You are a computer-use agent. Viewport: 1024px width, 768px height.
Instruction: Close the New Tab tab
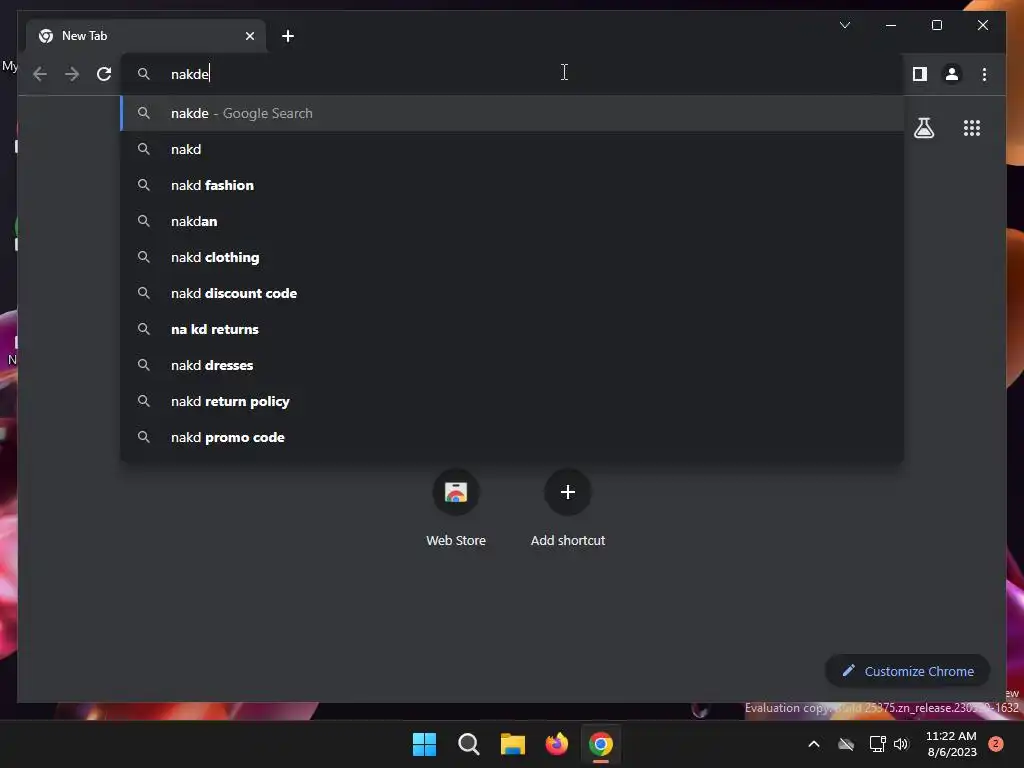249,36
